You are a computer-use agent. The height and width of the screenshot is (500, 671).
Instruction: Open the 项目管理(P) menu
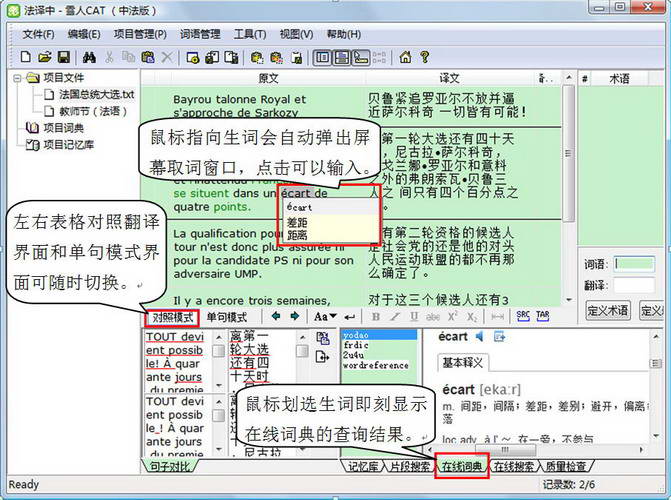click(141, 34)
